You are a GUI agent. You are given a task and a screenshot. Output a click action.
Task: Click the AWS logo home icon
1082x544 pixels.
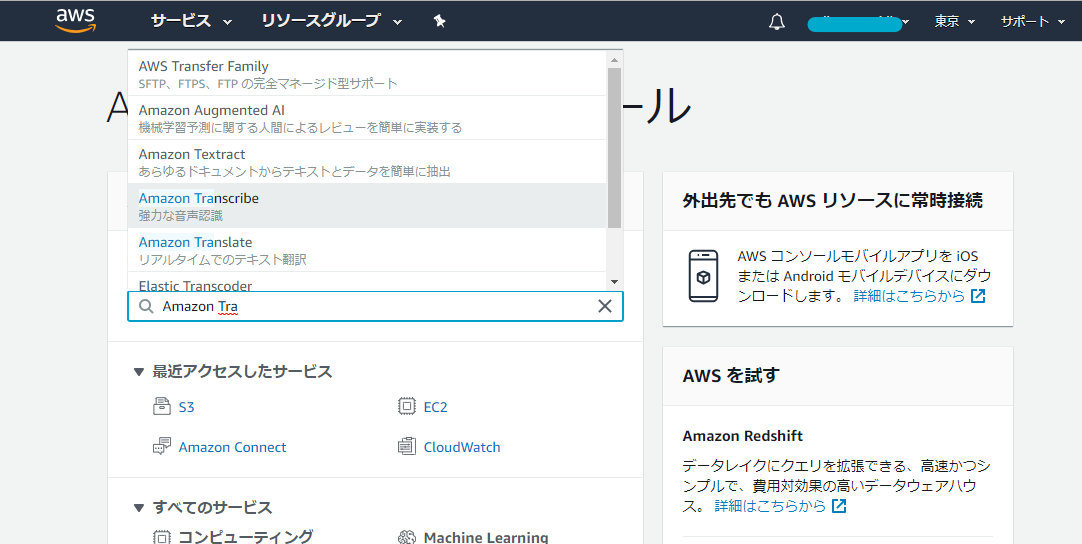(x=76, y=21)
